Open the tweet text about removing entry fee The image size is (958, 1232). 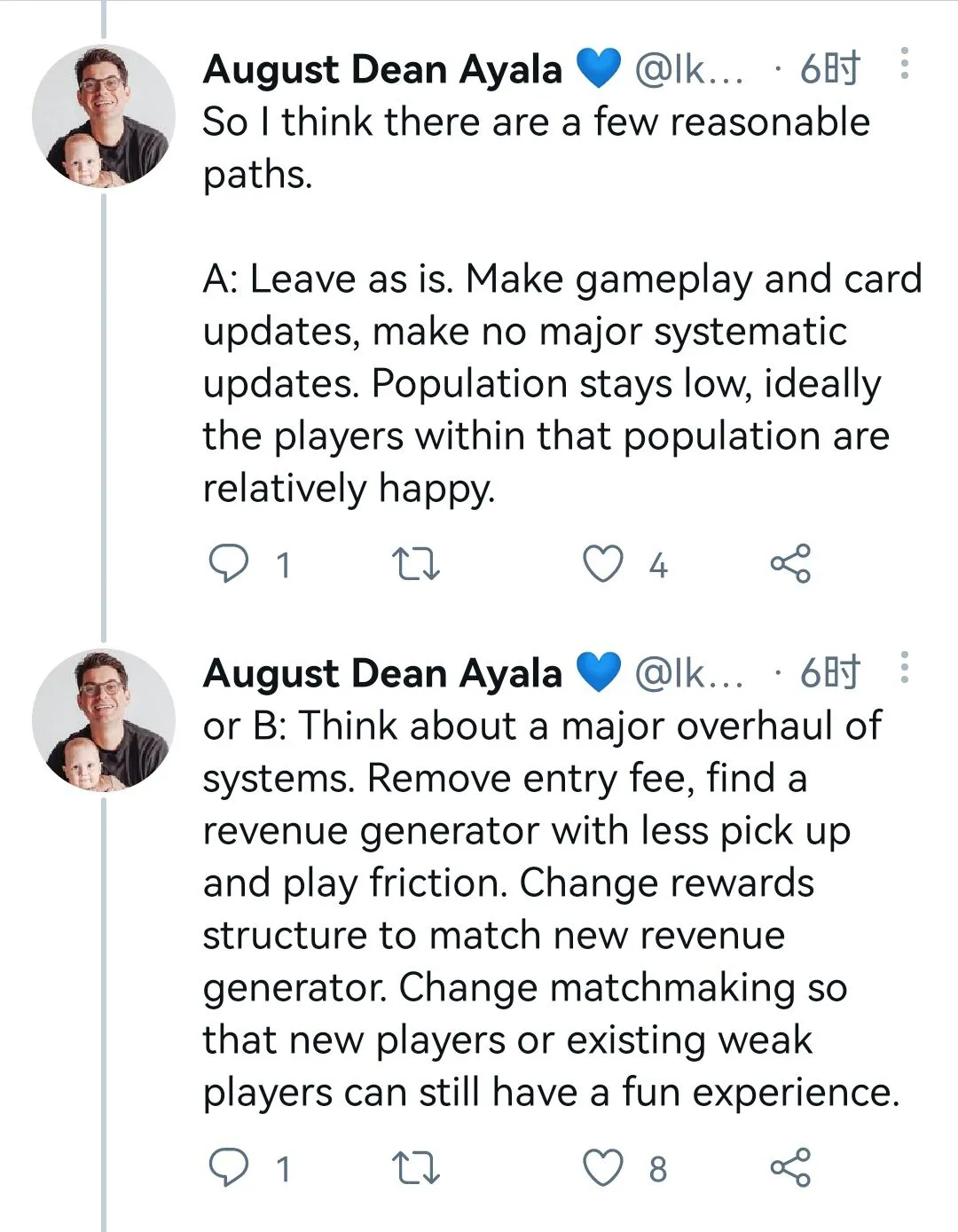point(551,908)
